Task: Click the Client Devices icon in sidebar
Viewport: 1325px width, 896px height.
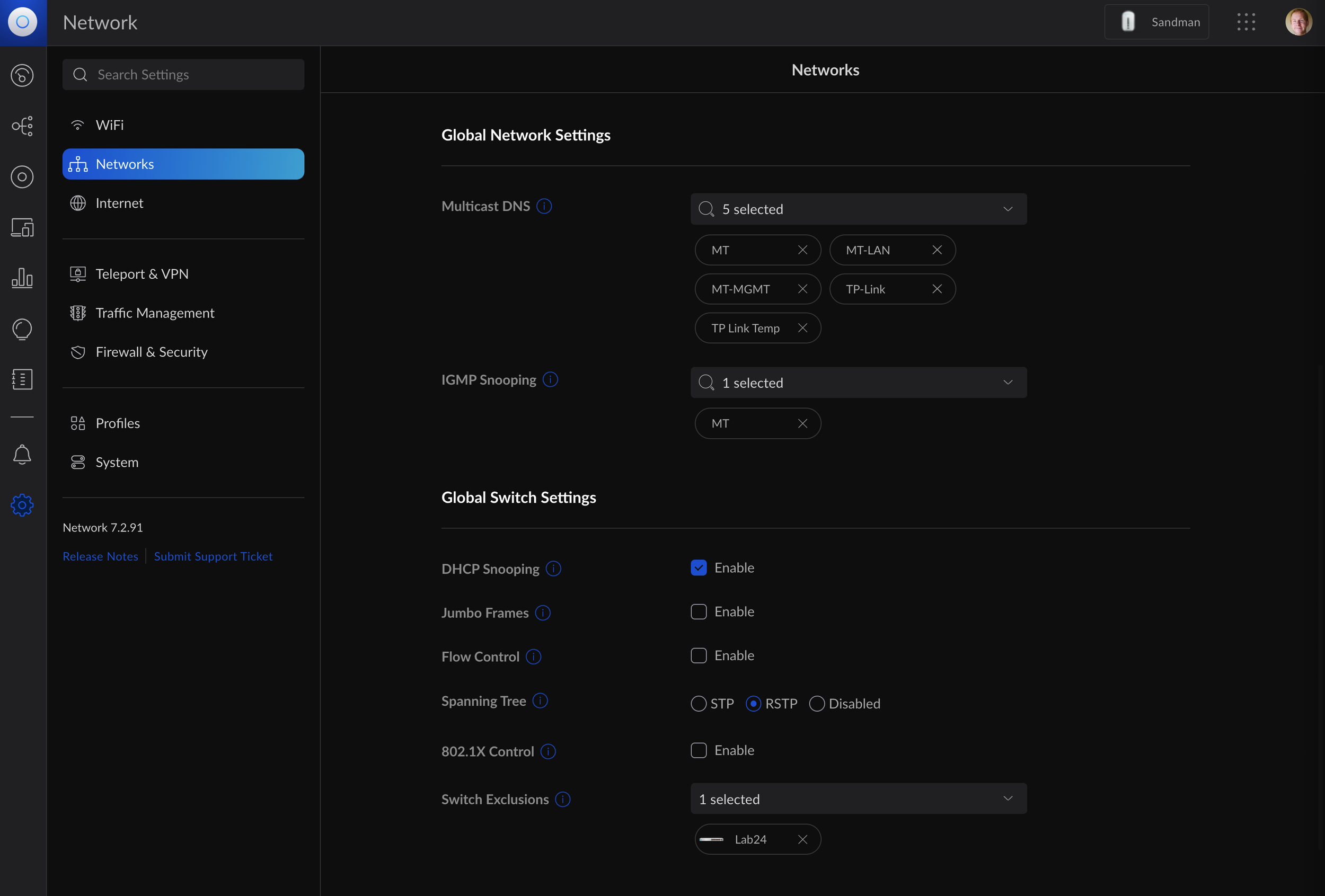Action: coord(22,227)
